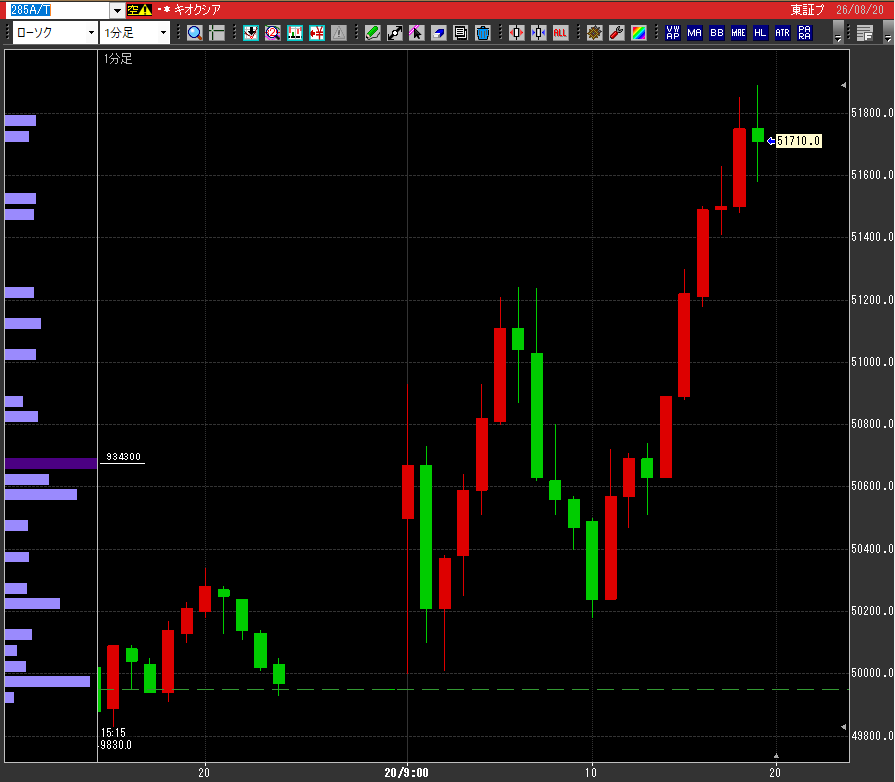Click the 50000.0 price axis label

pyautogui.click(x=872, y=673)
